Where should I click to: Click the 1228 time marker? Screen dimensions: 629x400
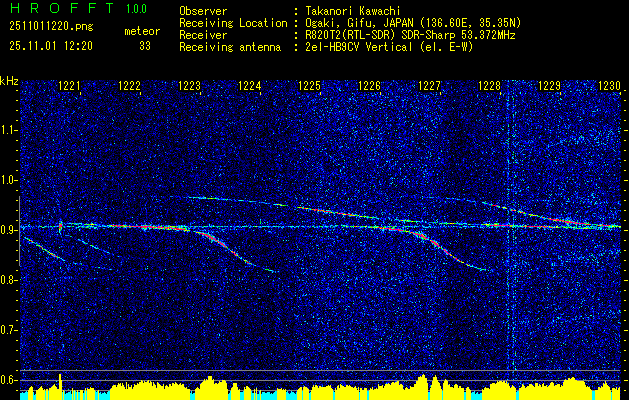point(490,85)
